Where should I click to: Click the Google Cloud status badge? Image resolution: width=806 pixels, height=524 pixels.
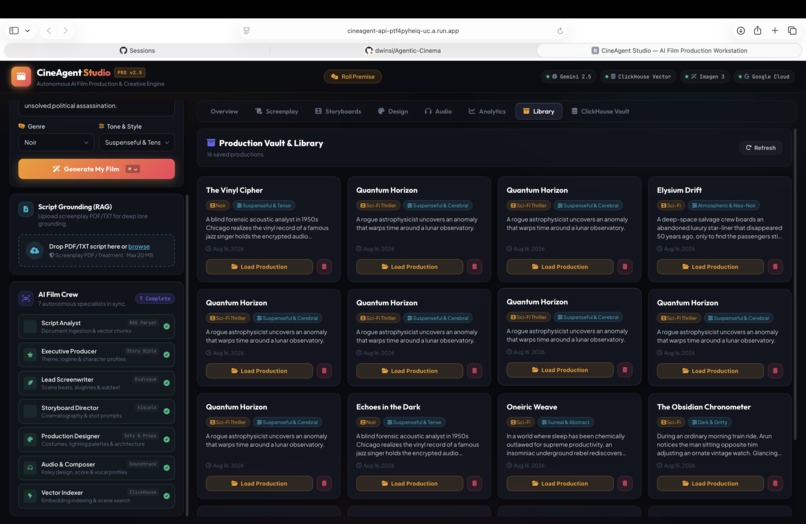[763, 77]
